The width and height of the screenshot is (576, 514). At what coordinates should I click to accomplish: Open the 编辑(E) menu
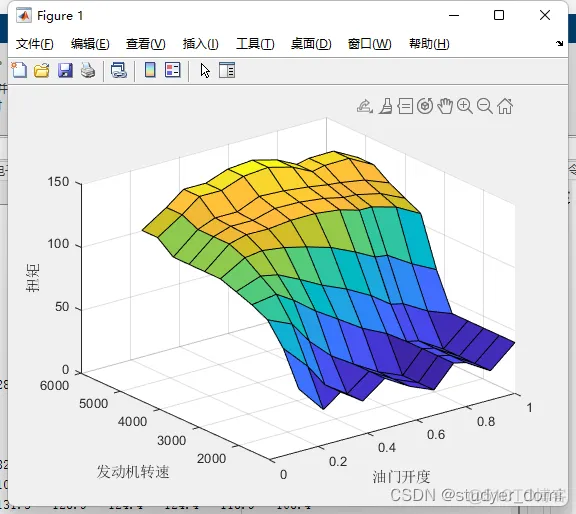tap(90, 44)
